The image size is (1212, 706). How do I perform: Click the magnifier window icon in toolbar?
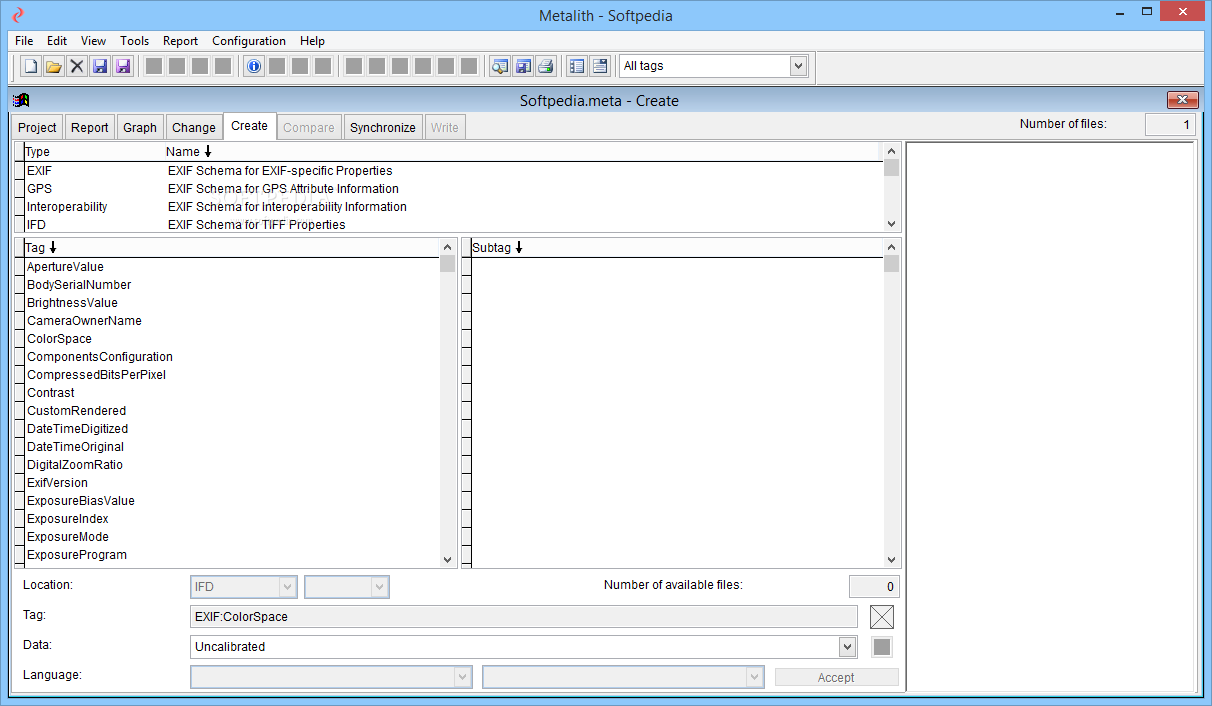point(499,66)
